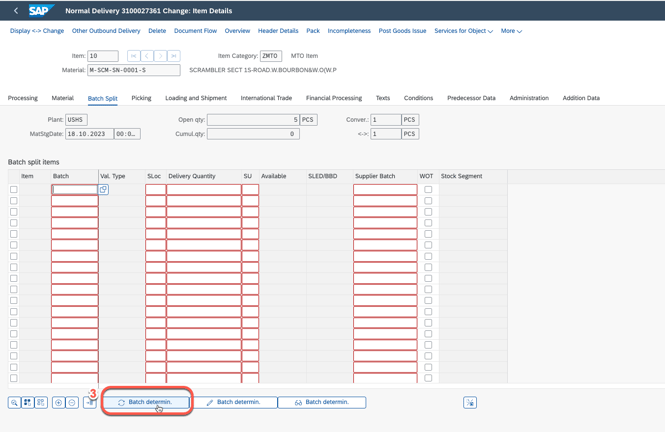Expand the Services for Object dropdown

click(463, 31)
